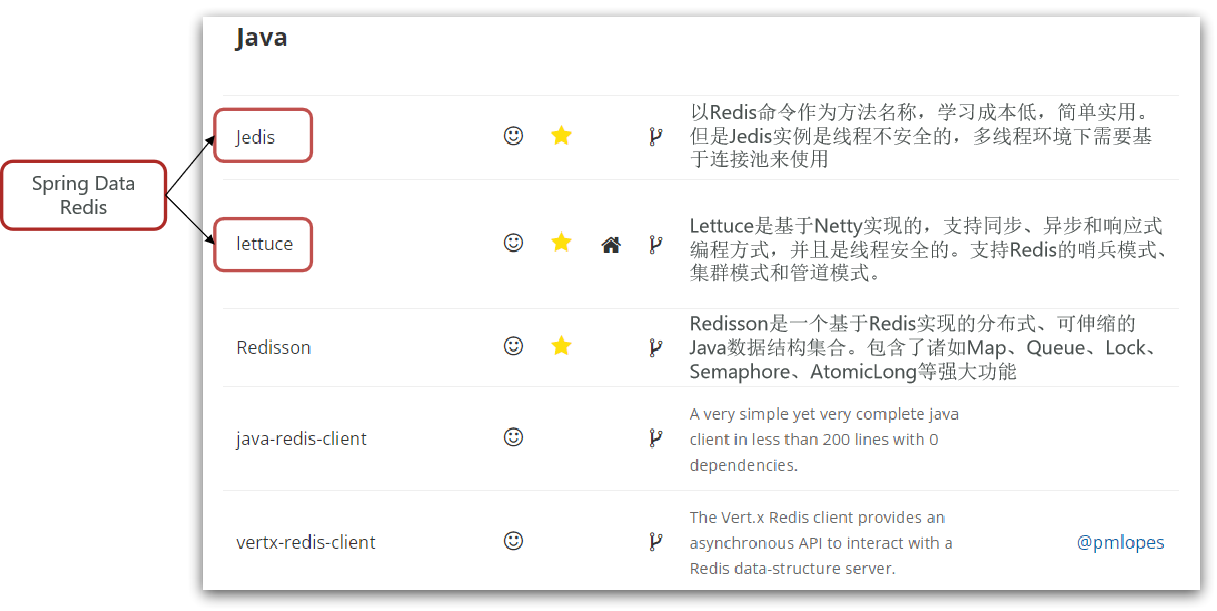The image size is (1217, 611).
Task: Open the @pmlopes author link
Action: (x=1120, y=543)
